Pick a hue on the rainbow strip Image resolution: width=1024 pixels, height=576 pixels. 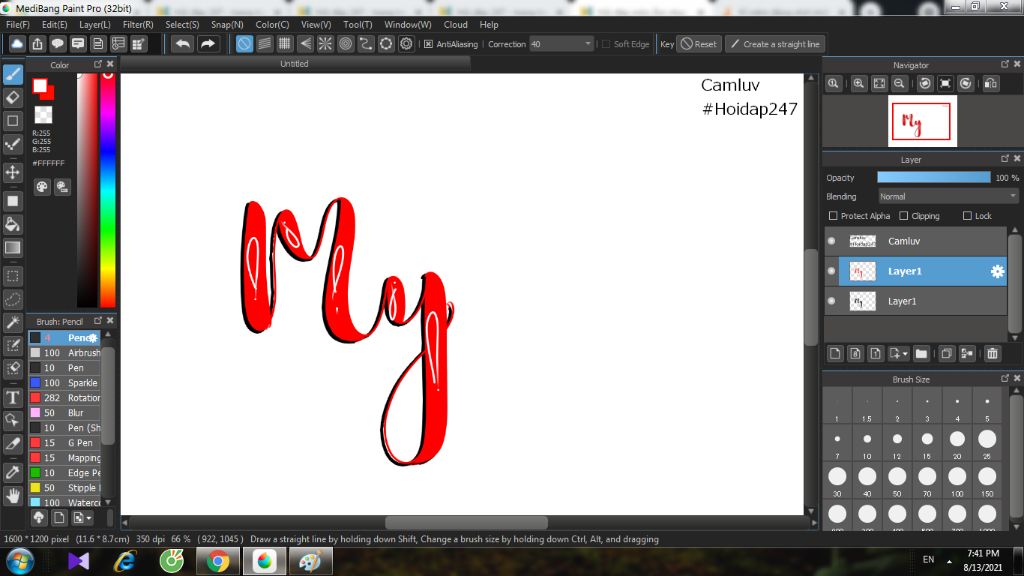108,189
